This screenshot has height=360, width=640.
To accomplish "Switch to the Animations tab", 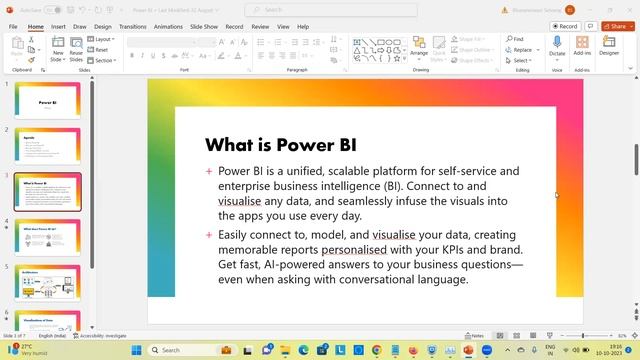I will 168,27.
